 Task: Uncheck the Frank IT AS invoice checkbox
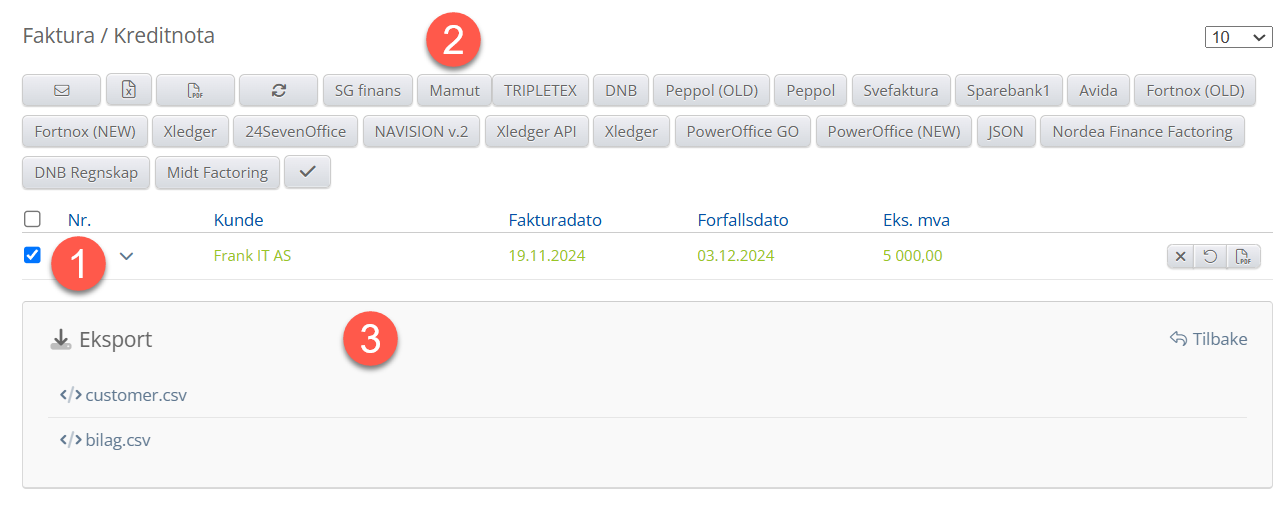coord(32,255)
